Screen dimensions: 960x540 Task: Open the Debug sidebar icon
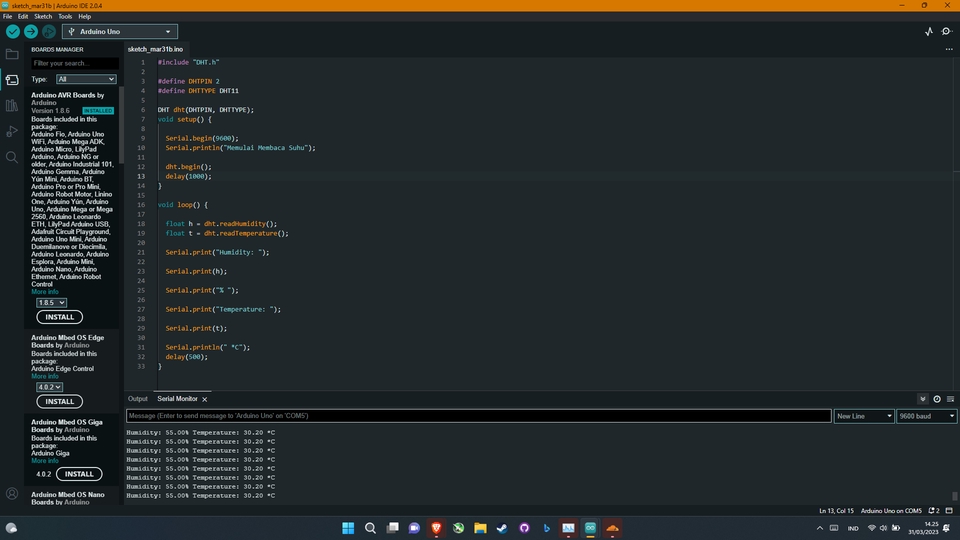[12, 131]
